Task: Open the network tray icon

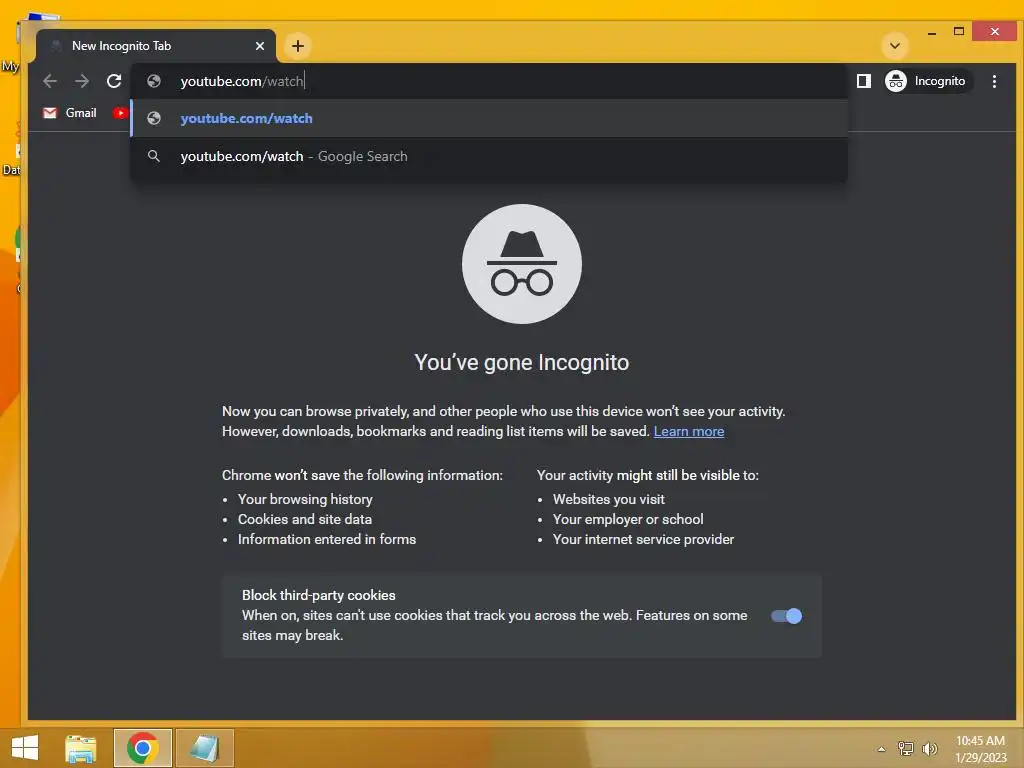Action: point(906,748)
